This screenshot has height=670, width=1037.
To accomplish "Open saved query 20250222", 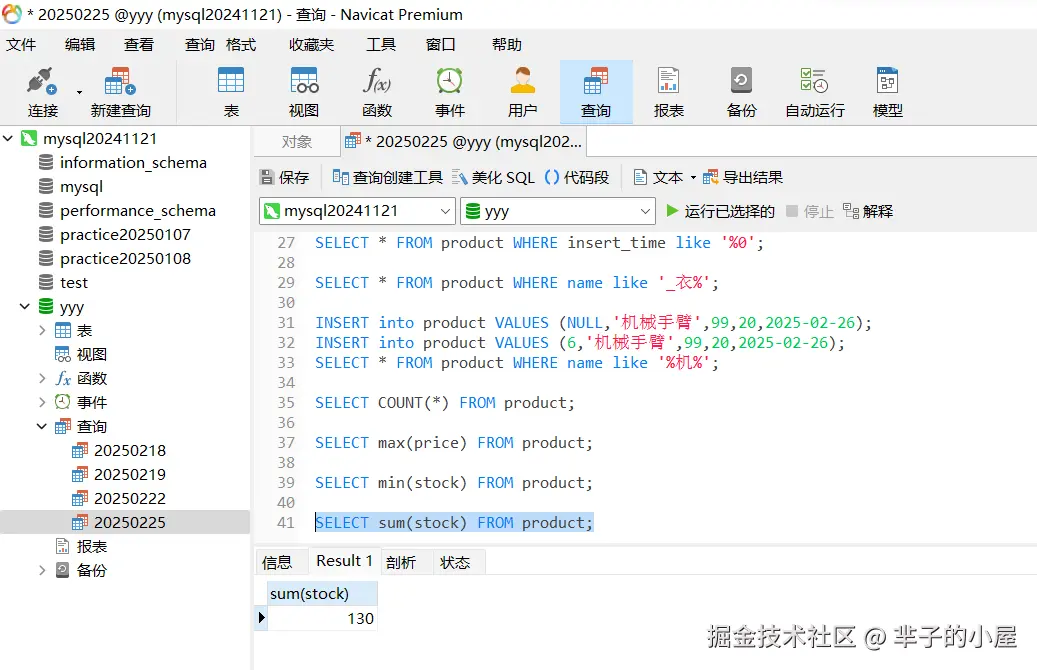I will click(130, 498).
